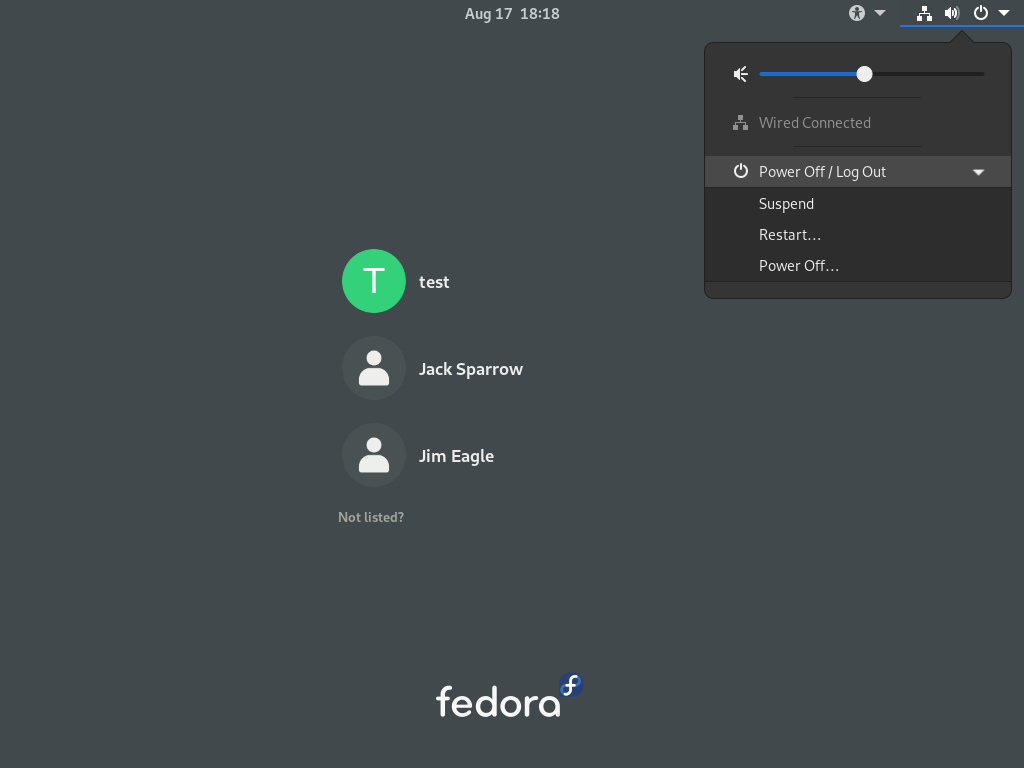Select Jim Eagle's avatar icon
This screenshot has width=1024, height=768.
pos(374,455)
